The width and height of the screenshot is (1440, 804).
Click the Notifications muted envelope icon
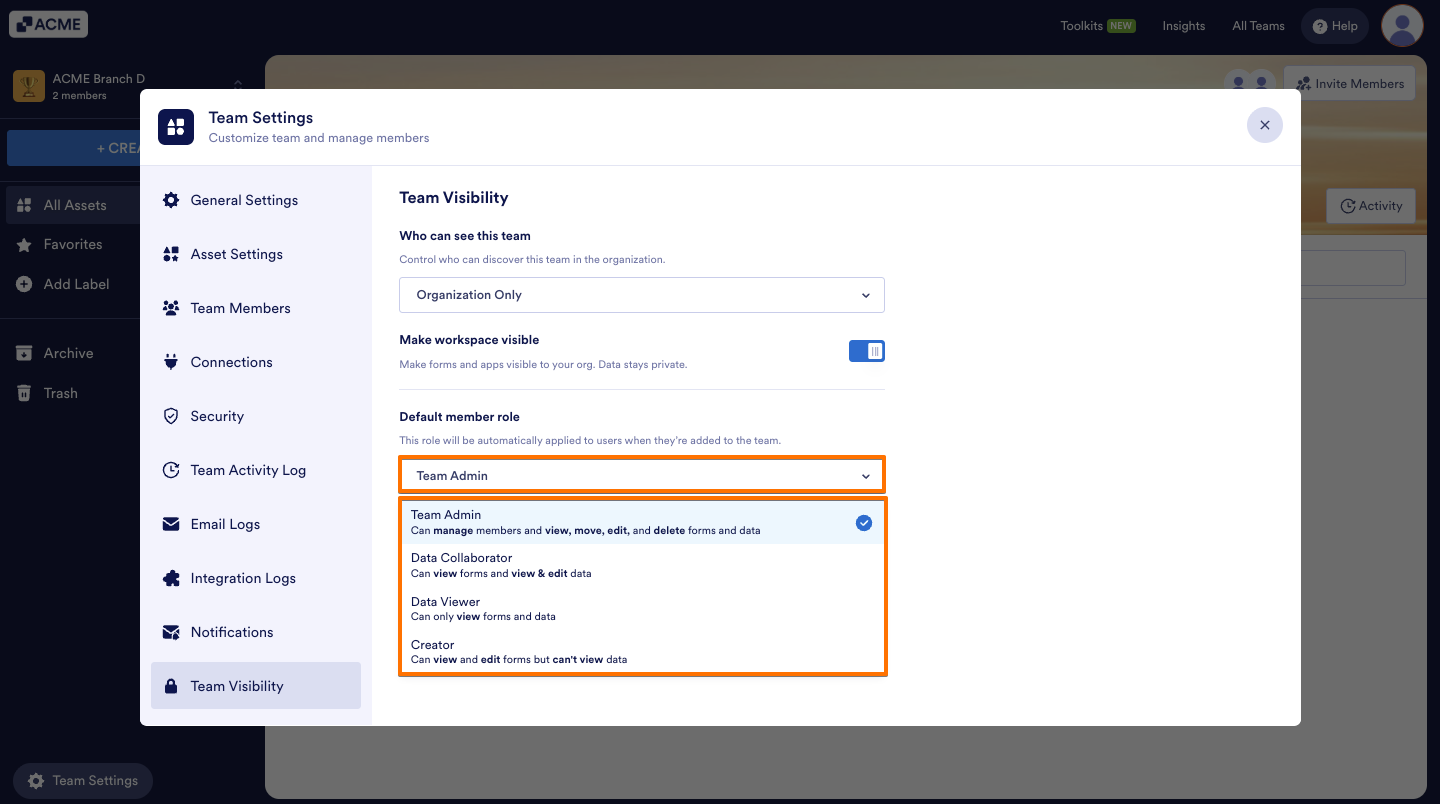click(171, 632)
